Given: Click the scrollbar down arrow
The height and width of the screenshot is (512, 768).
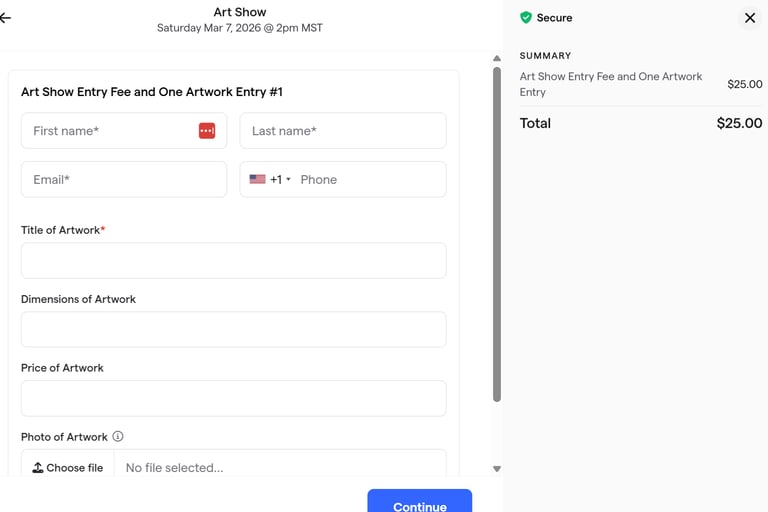Looking at the screenshot, I should coord(497,469).
